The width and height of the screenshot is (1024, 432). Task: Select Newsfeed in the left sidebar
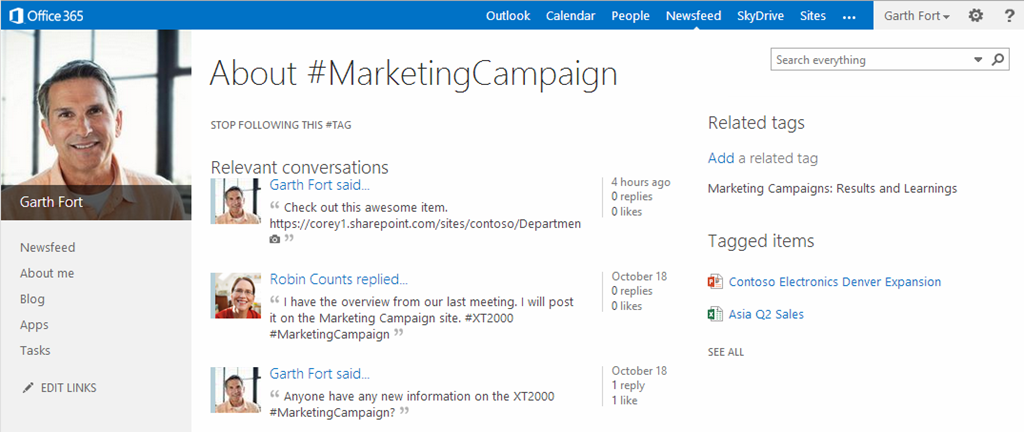48,247
